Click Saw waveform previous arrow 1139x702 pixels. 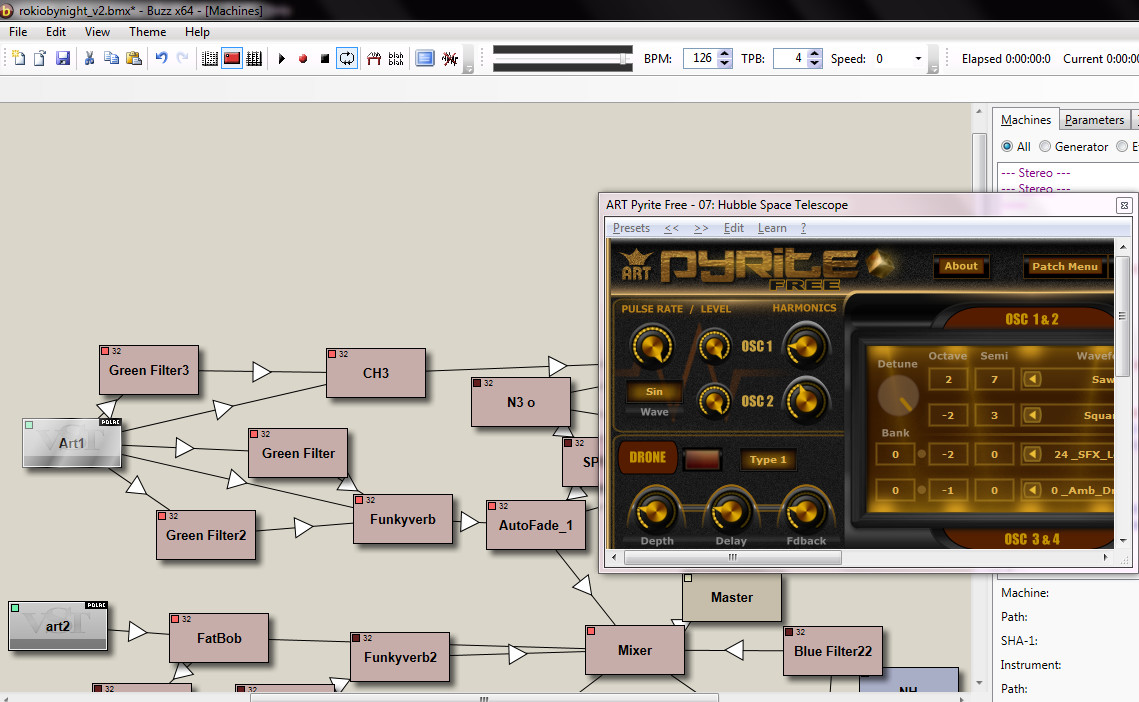click(1032, 379)
